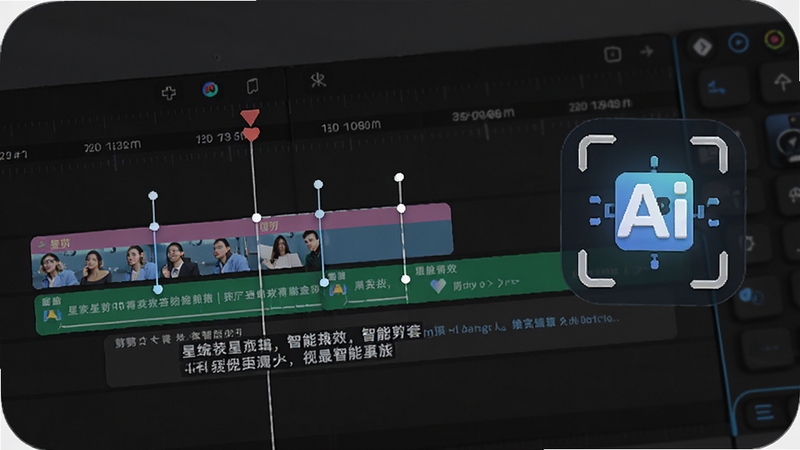Click the gear icon beside the AI badge
The image size is (800, 450).
(749, 243)
